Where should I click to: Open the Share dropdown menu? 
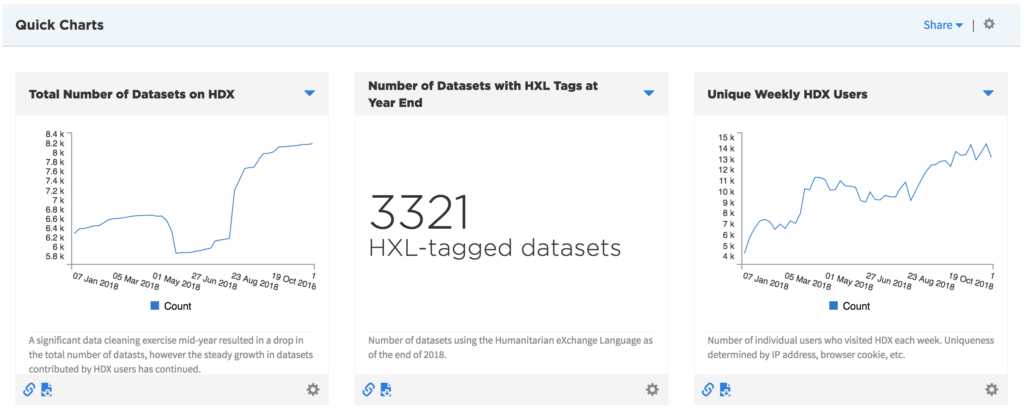point(943,25)
